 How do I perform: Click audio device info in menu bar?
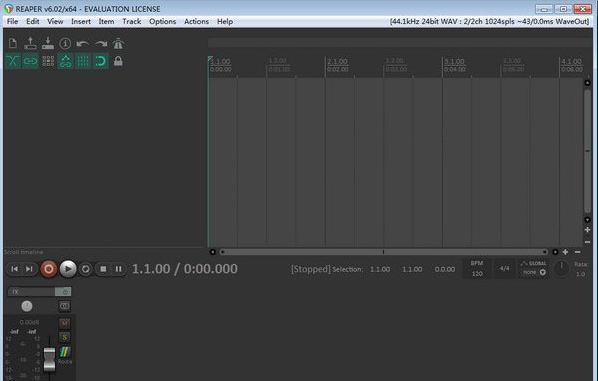(489, 21)
